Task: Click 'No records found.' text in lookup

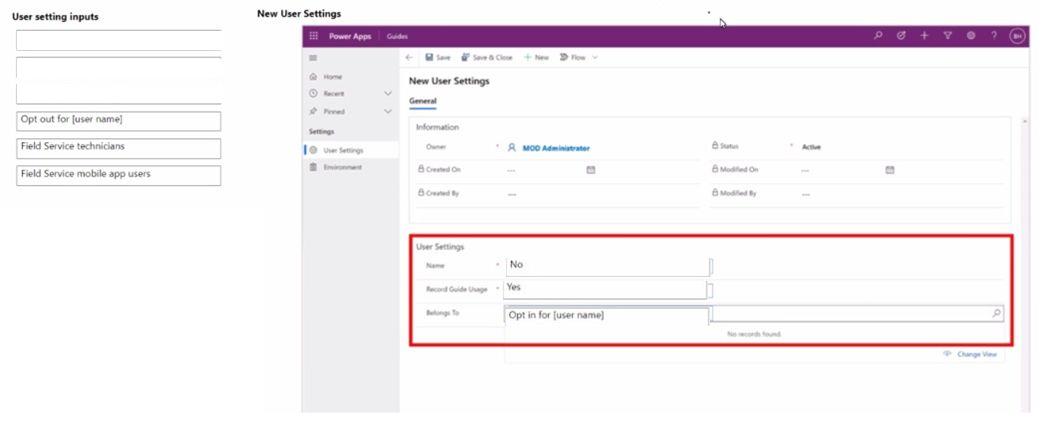Action: click(x=754, y=334)
